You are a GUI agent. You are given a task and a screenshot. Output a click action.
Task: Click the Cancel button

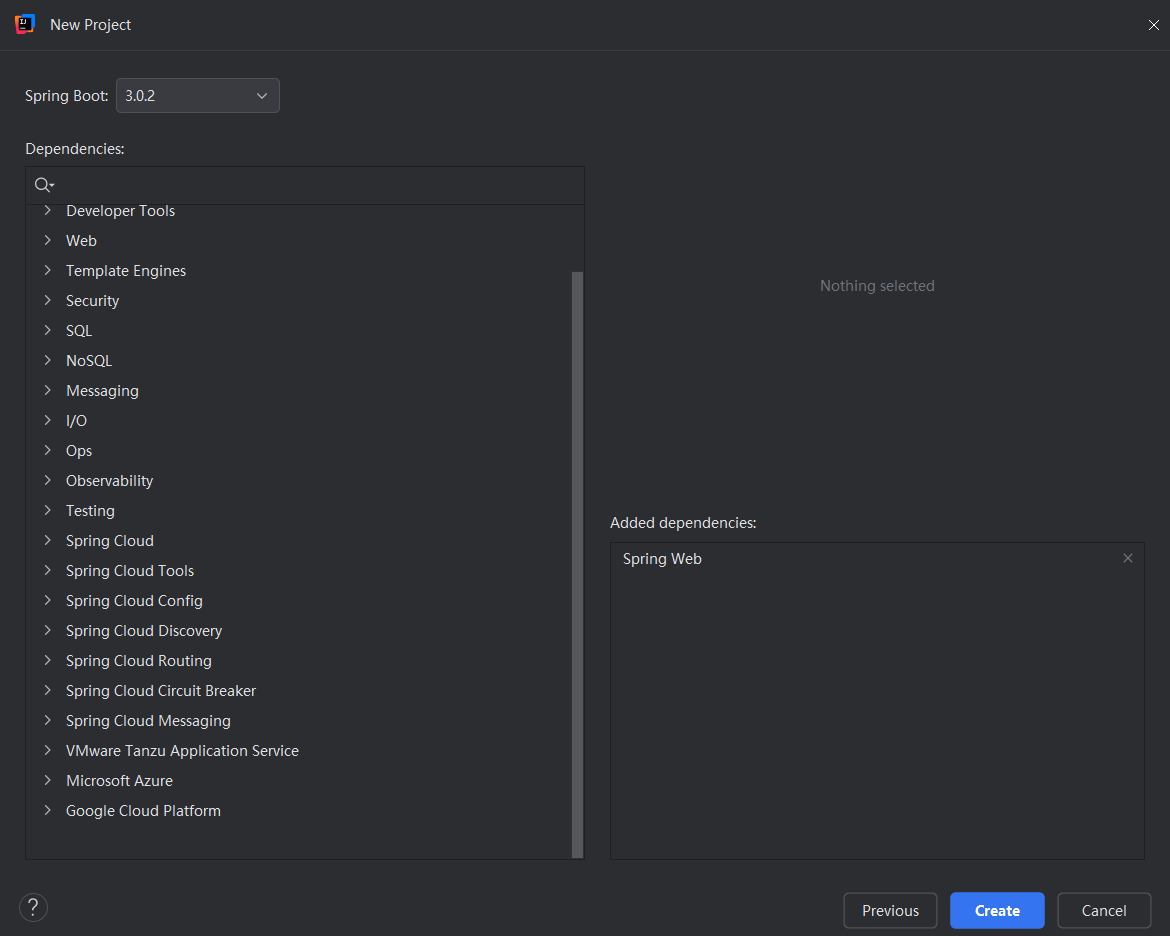(1104, 911)
